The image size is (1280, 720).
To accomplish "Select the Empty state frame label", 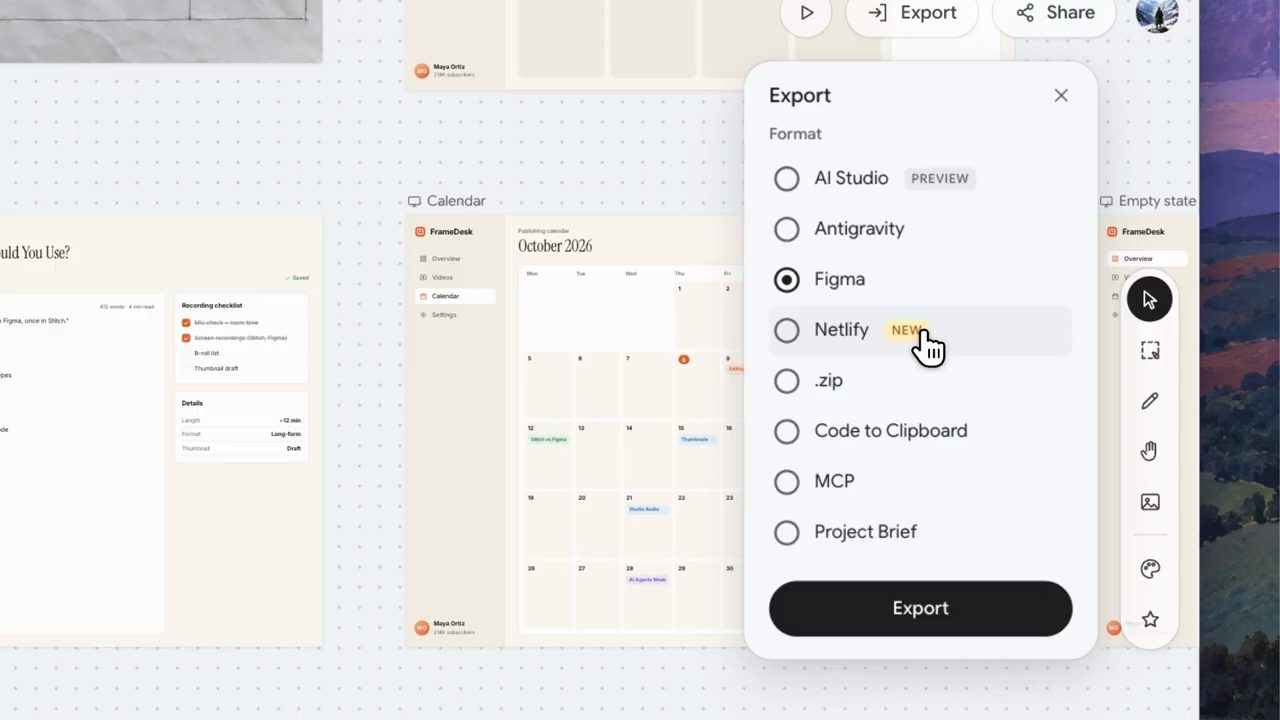I will tap(1148, 201).
